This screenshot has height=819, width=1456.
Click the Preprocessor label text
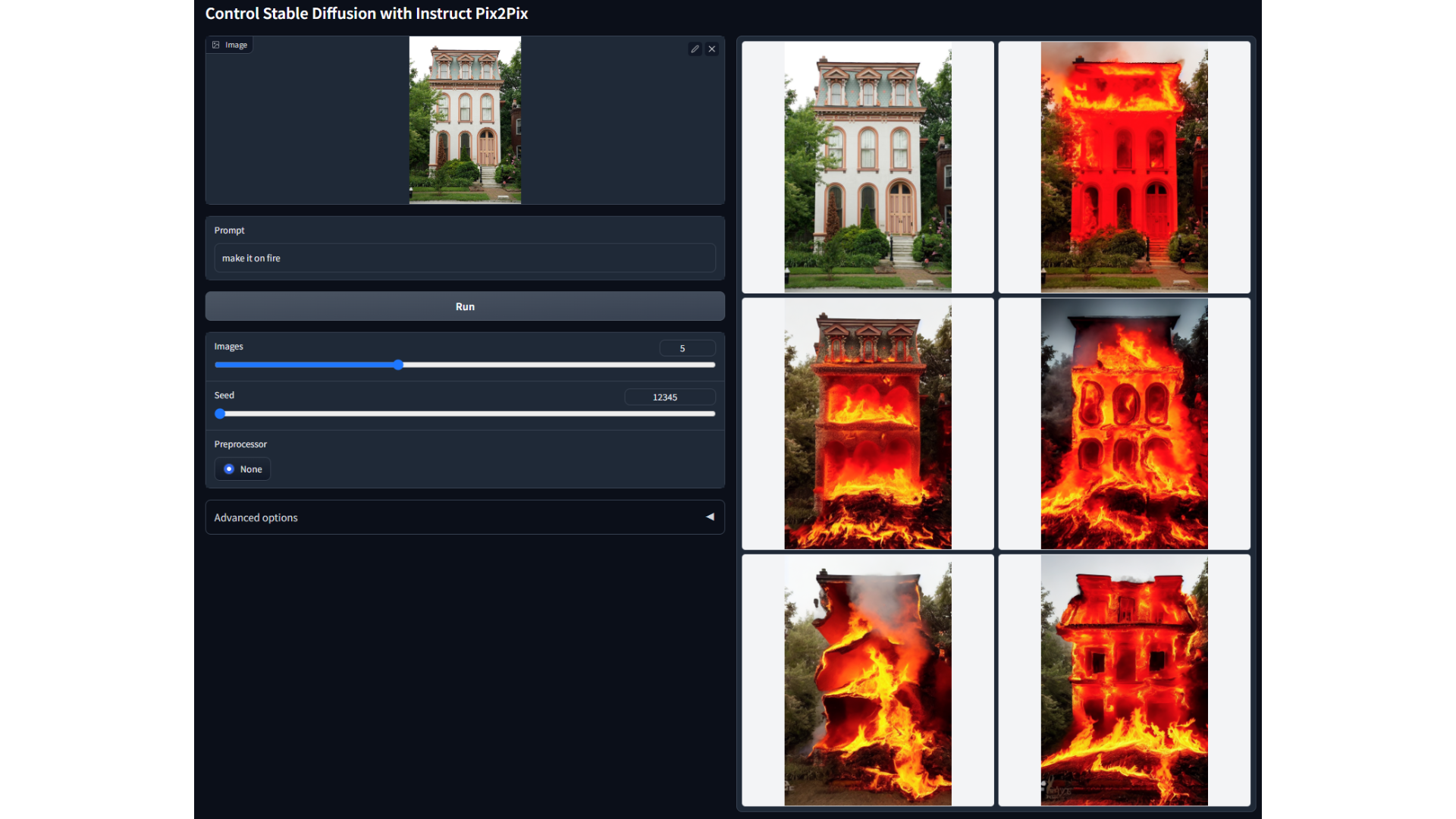240,444
